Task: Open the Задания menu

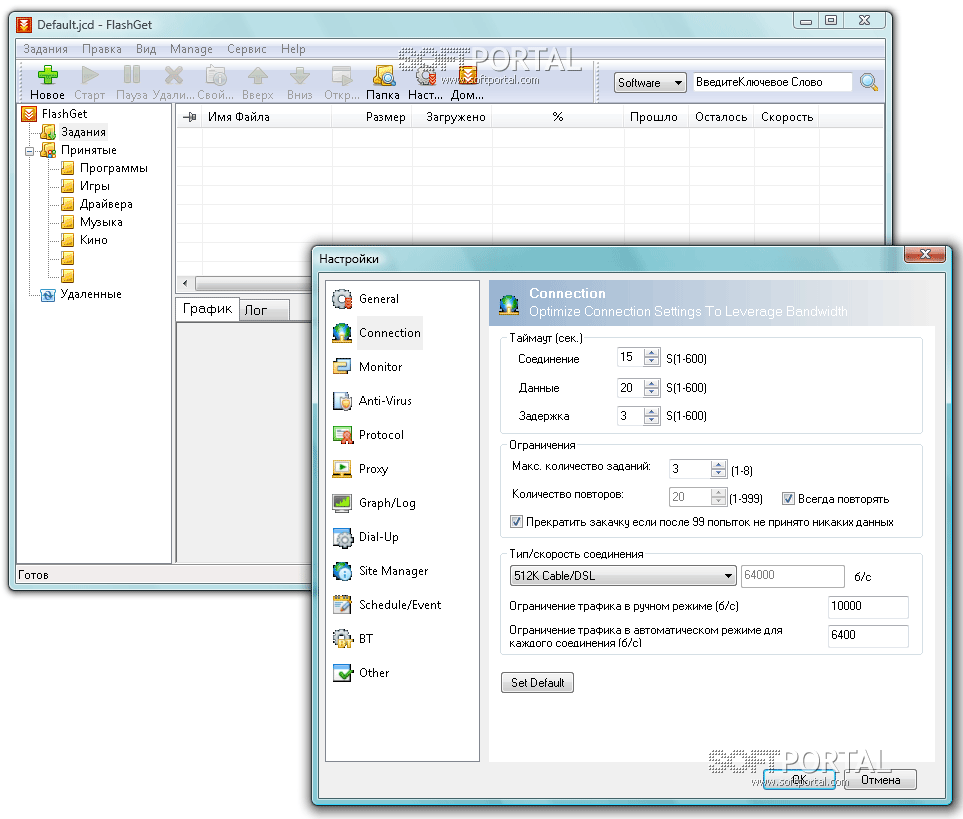Action: click(45, 49)
